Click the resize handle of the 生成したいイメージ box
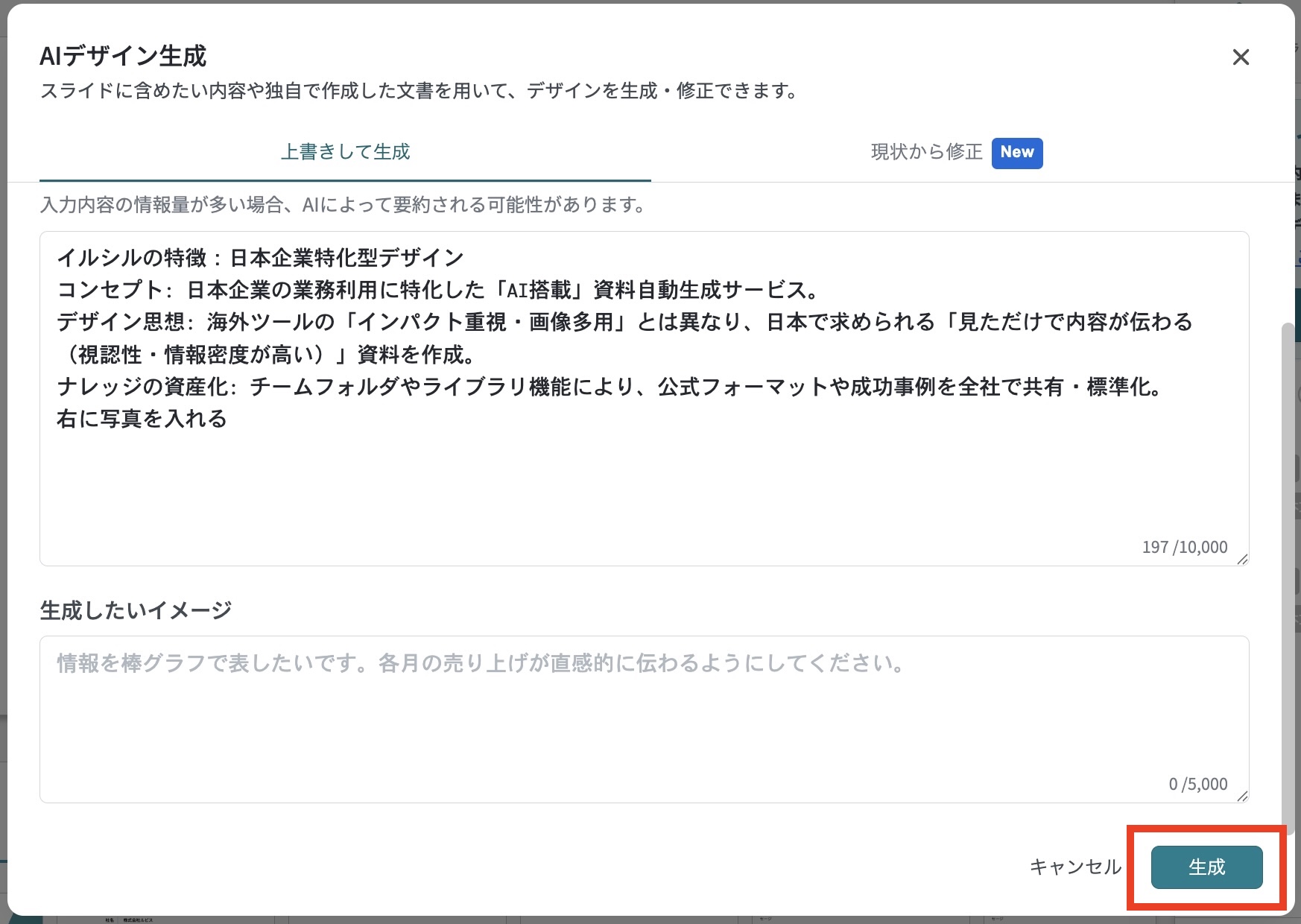This screenshot has width=1301, height=924. (1242, 796)
